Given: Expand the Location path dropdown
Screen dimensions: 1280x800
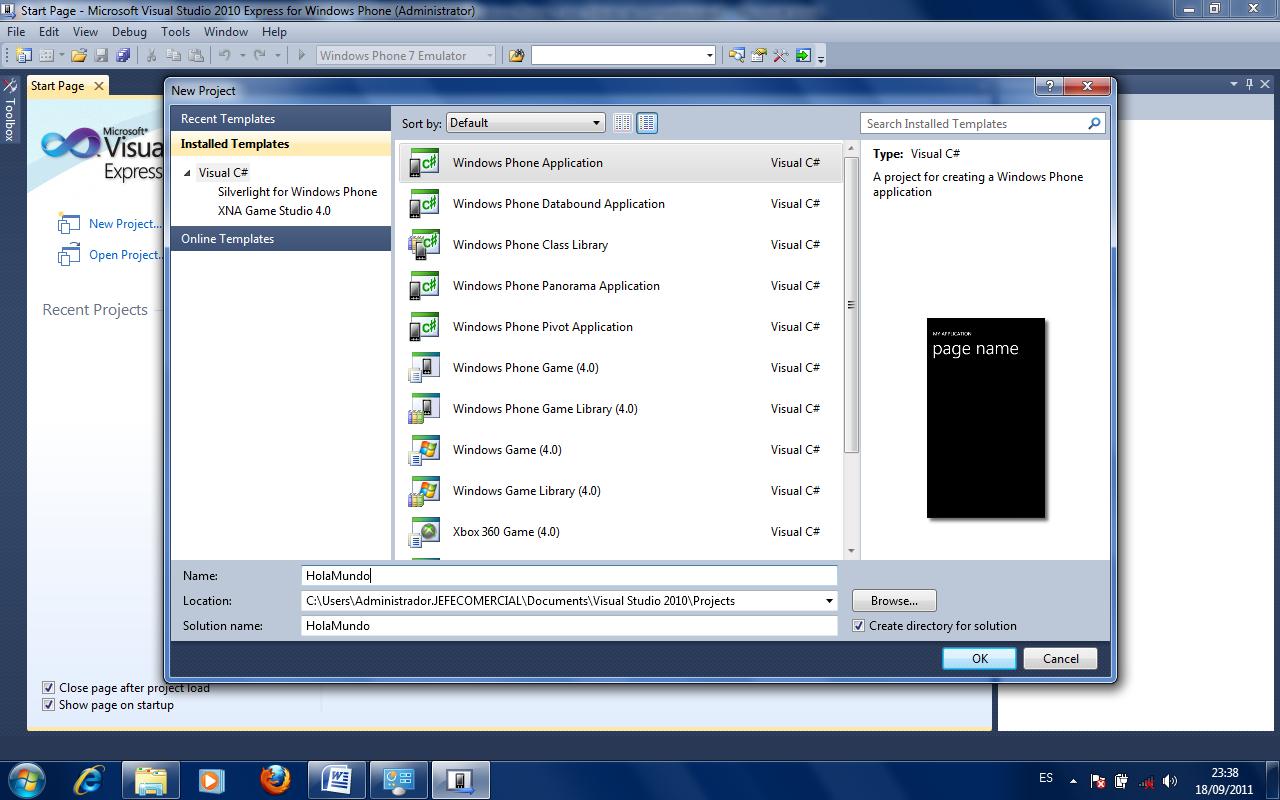Looking at the screenshot, I should click(828, 601).
